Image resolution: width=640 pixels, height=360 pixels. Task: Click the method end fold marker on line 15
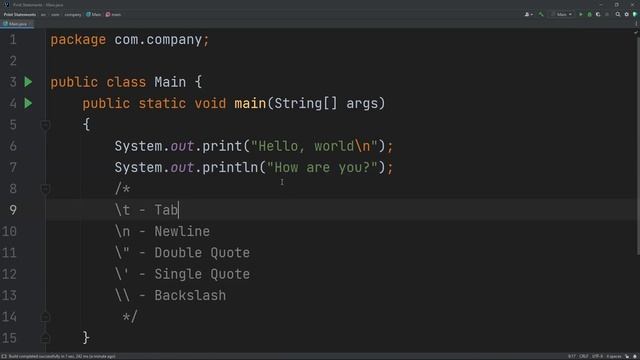click(45, 338)
